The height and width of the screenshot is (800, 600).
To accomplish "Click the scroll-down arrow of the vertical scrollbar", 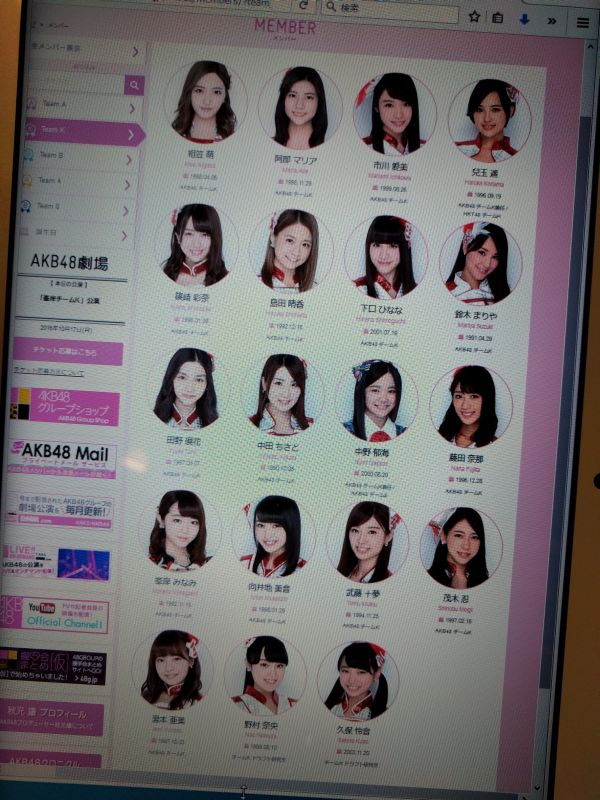I will [536, 788].
